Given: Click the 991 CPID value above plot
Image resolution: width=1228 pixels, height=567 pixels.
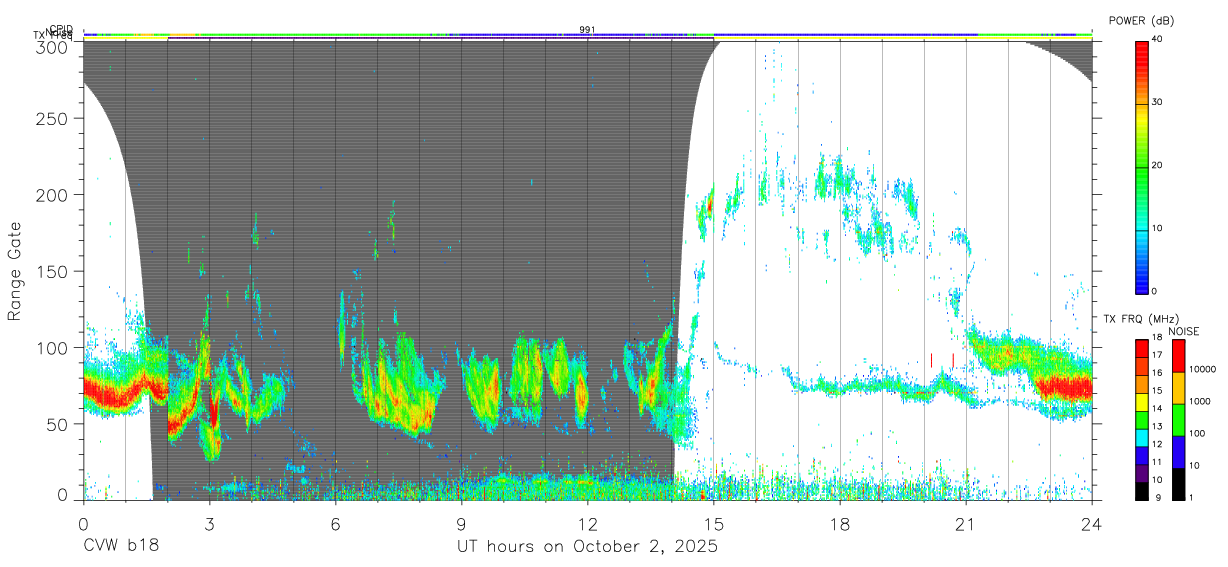Looking at the screenshot, I should click(587, 29).
